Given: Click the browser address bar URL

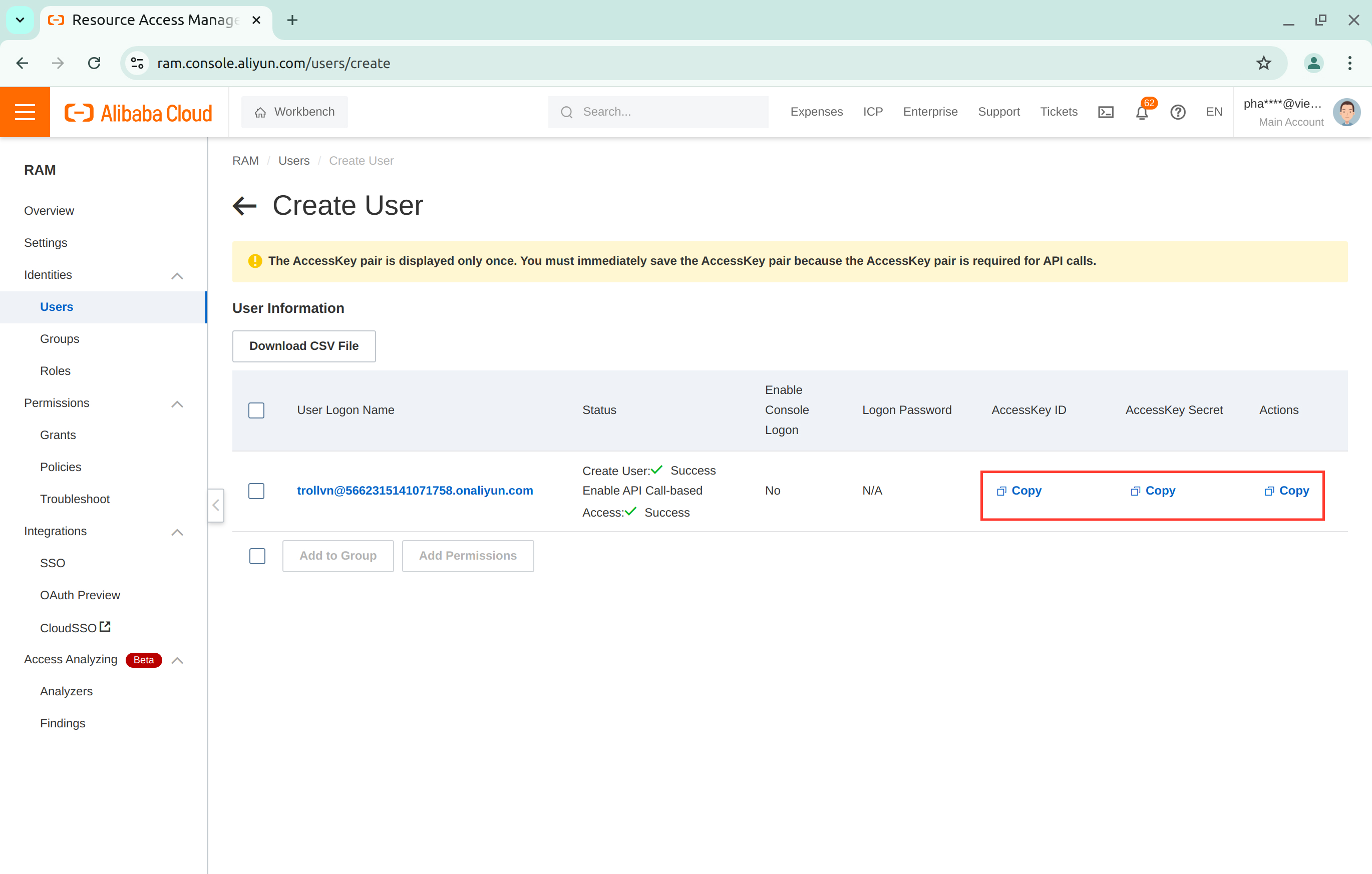Looking at the screenshot, I should click(273, 63).
